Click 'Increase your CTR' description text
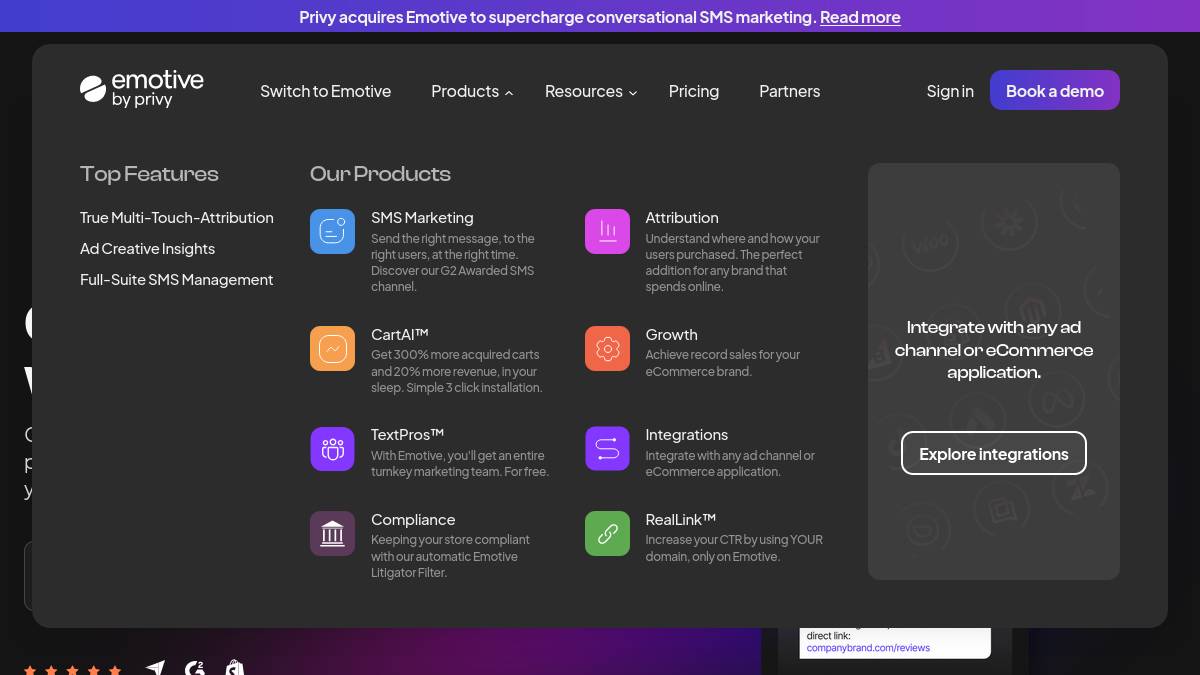 click(734, 548)
